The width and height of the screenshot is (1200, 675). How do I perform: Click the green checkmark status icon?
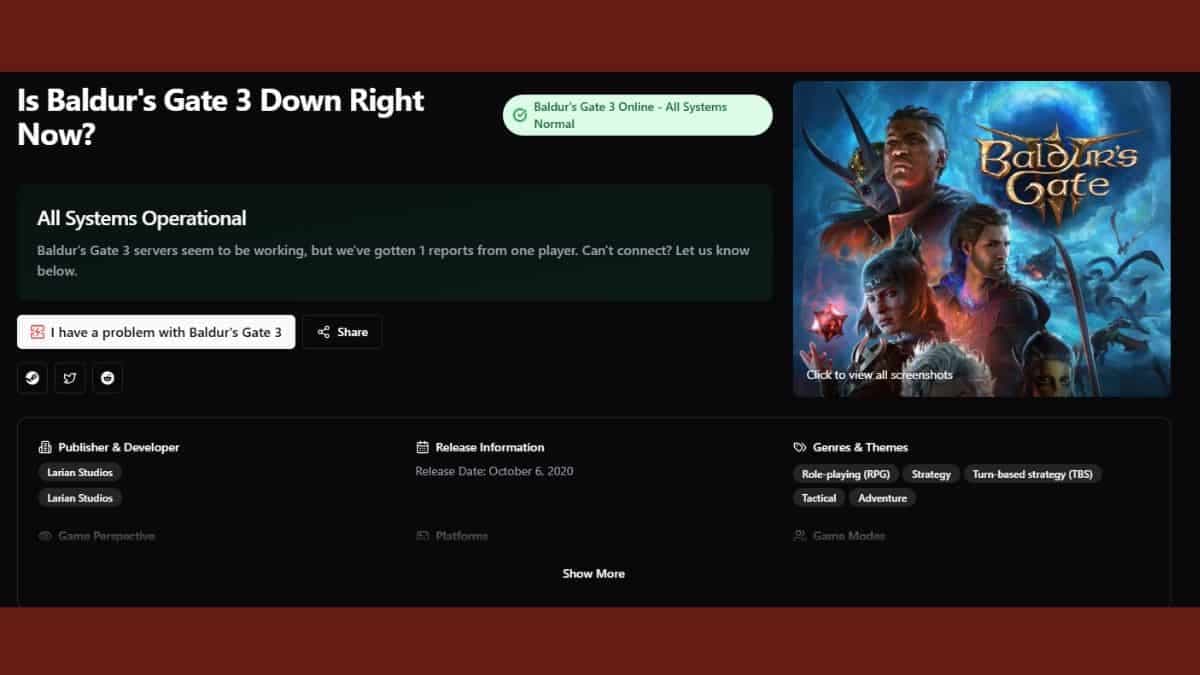pyautogui.click(x=519, y=115)
